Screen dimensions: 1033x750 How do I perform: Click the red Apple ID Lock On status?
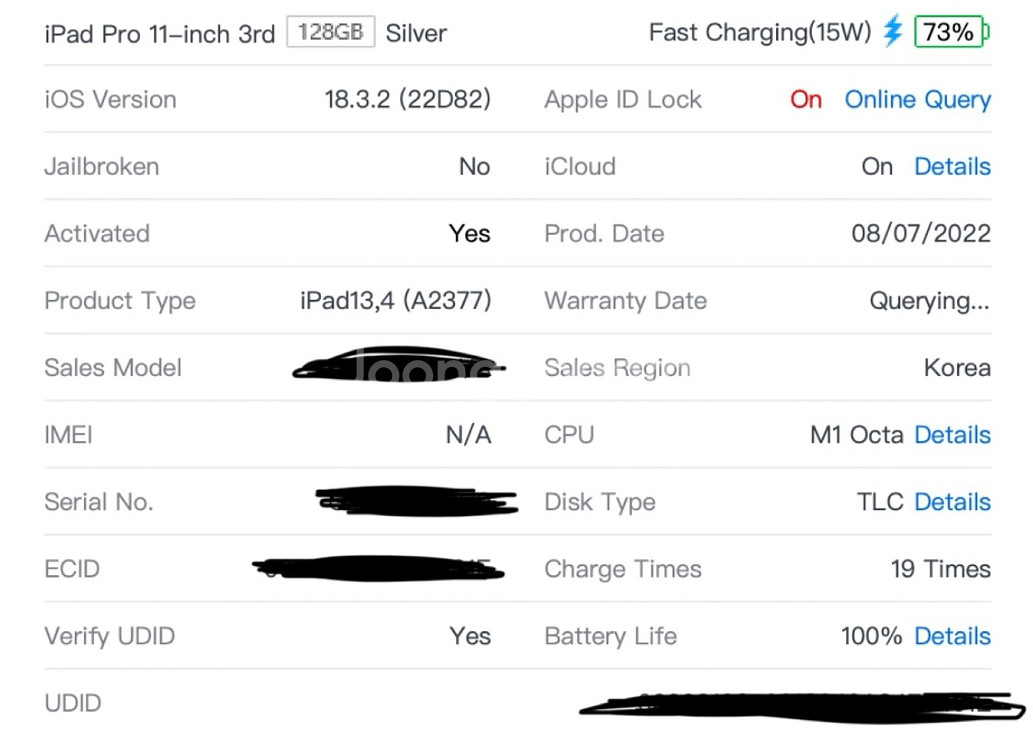pyautogui.click(x=806, y=100)
